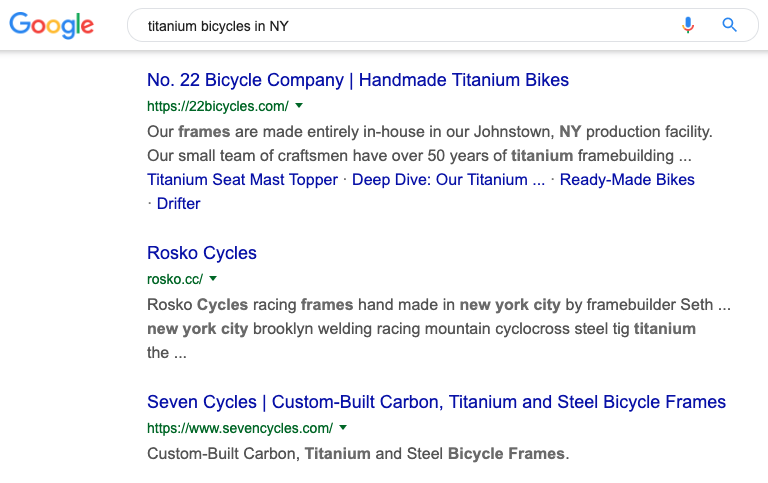Start voice search with the microphone icon
The width and height of the screenshot is (768, 483).
[688, 24]
